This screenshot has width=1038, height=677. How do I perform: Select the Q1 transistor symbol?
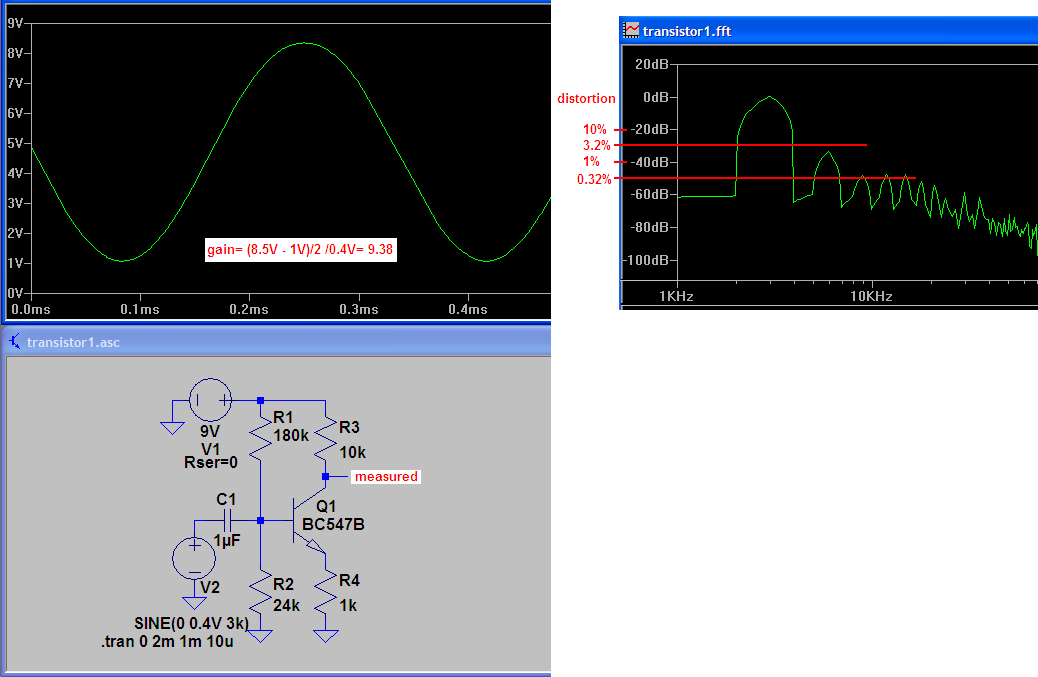click(308, 521)
